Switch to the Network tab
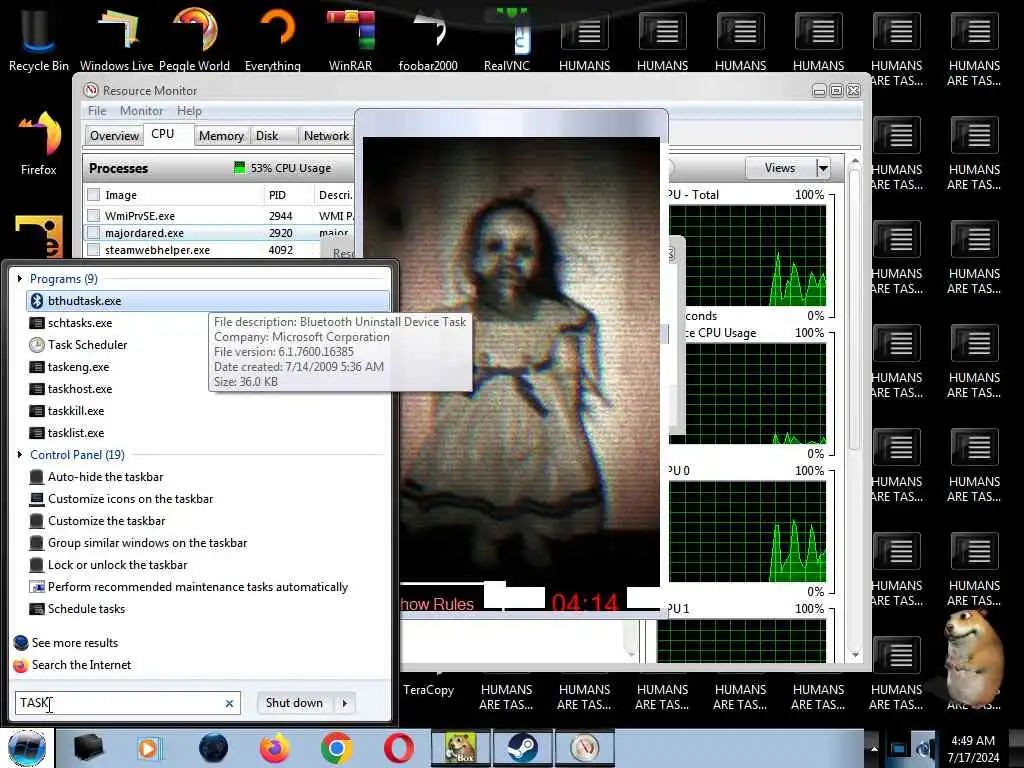Image resolution: width=1024 pixels, height=768 pixels. point(327,136)
